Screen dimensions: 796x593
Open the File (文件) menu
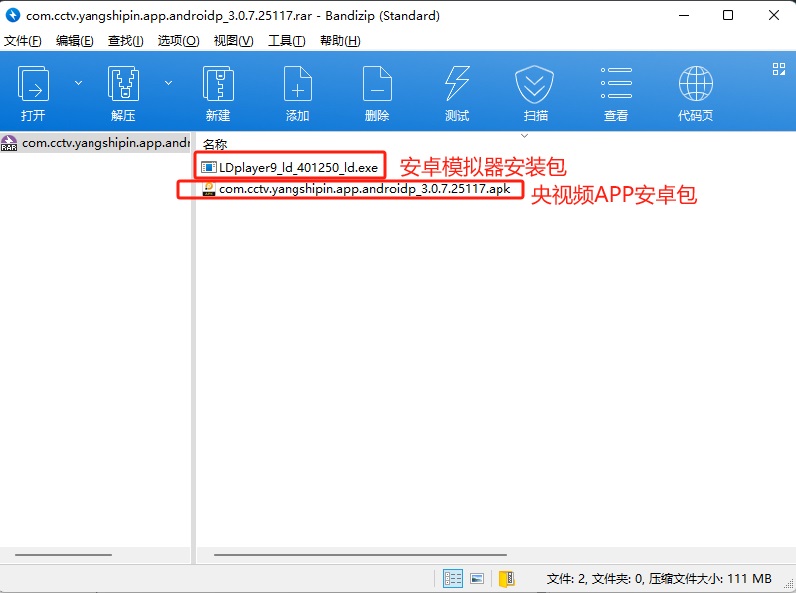23,41
